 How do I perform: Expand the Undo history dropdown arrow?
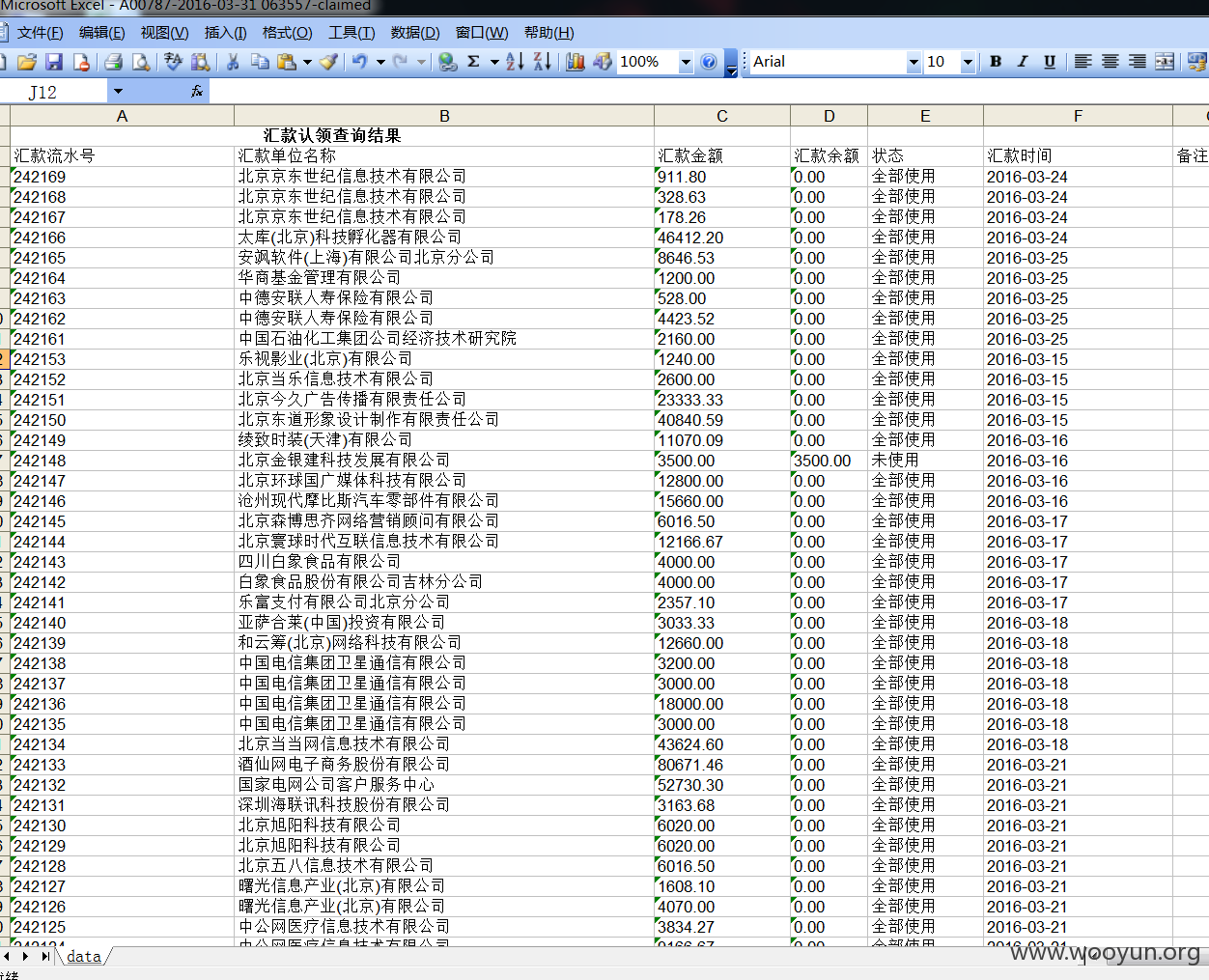(x=380, y=63)
